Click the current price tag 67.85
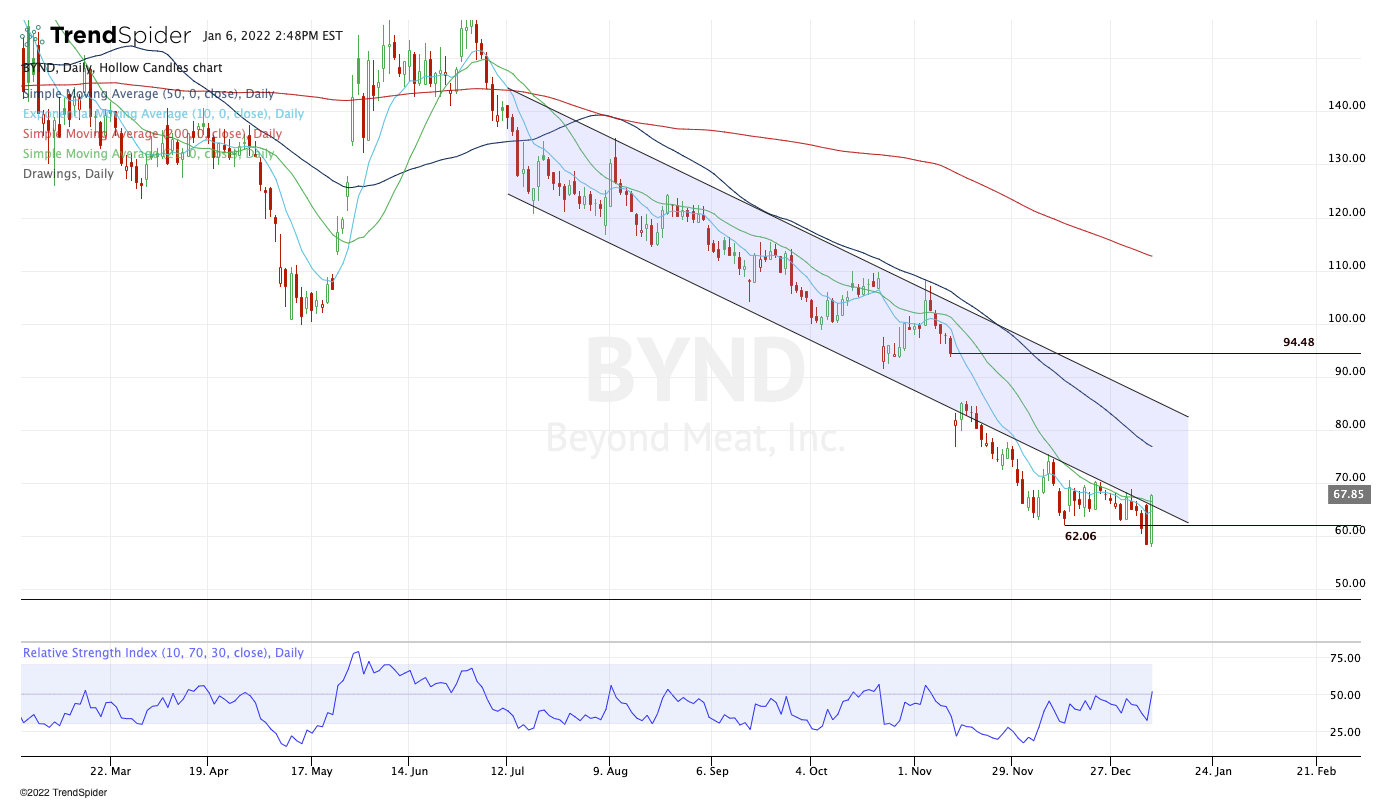The width and height of the screenshot is (1391, 802). (1348, 494)
